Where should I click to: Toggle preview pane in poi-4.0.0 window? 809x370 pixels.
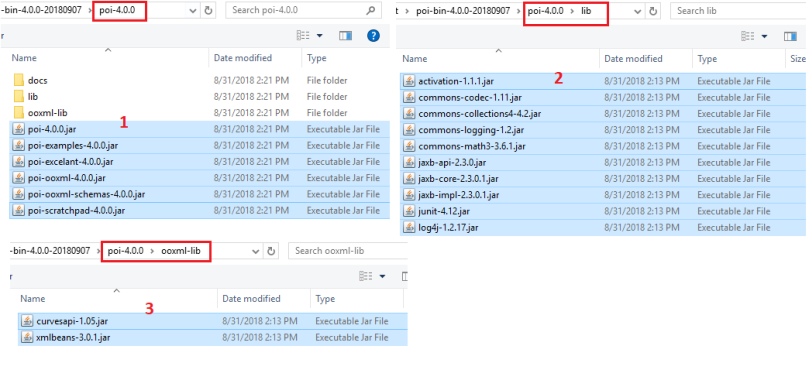(x=345, y=35)
